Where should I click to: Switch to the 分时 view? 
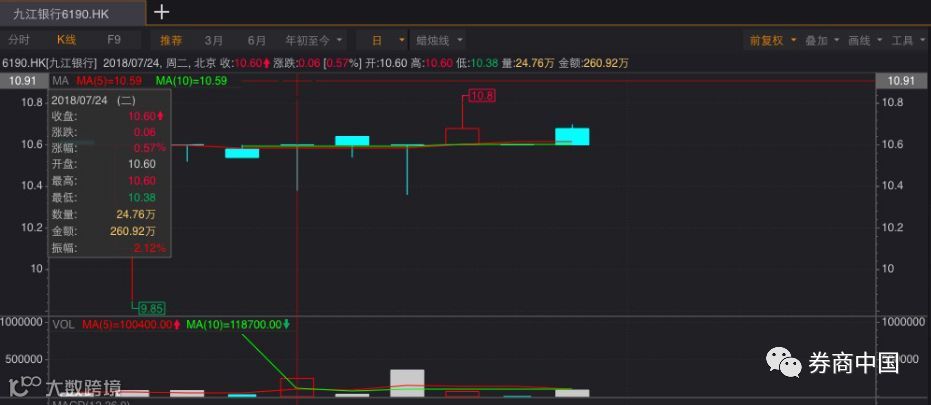pos(19,40)
